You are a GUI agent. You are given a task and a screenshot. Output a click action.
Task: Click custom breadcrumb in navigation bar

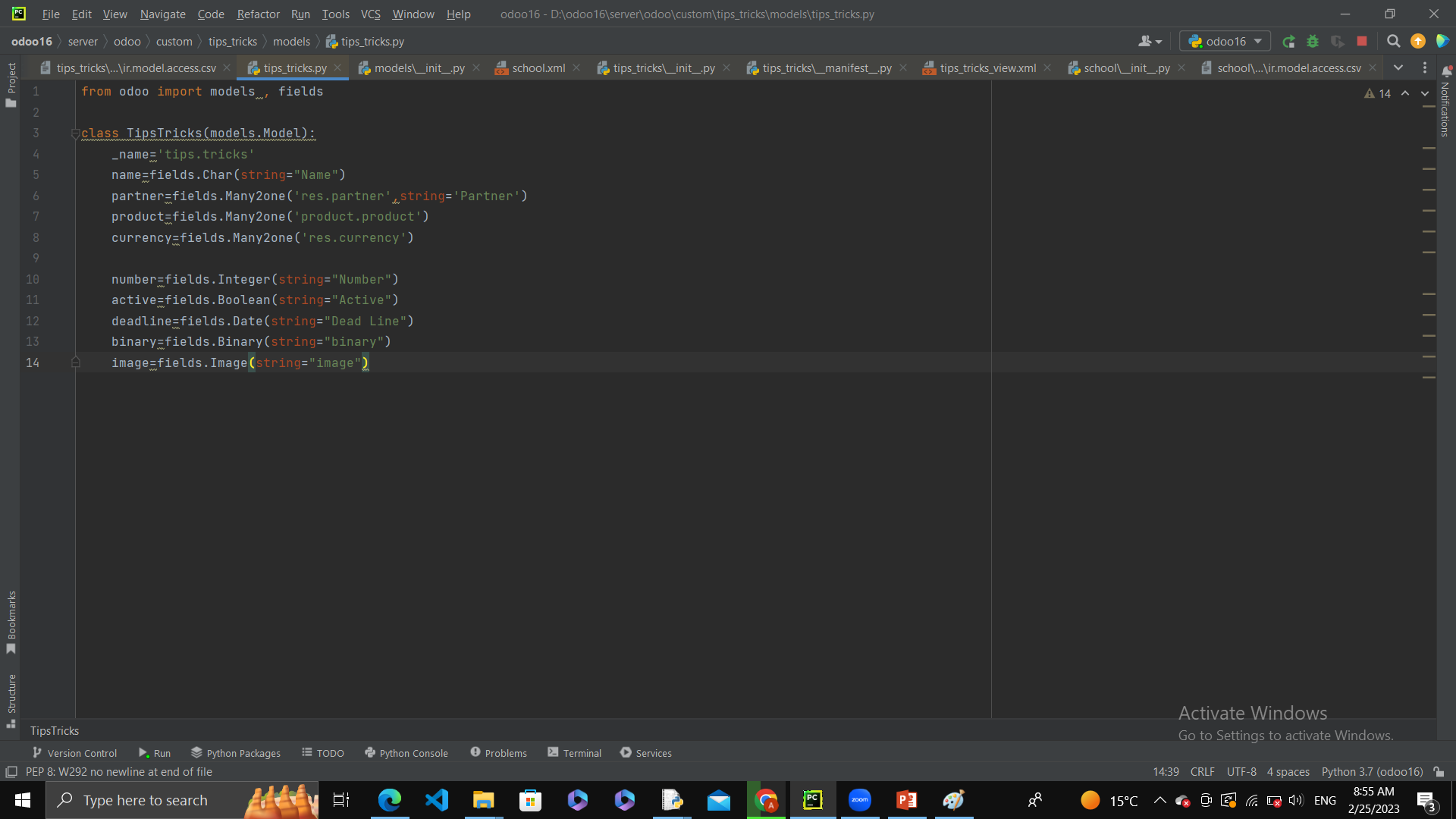174,42
